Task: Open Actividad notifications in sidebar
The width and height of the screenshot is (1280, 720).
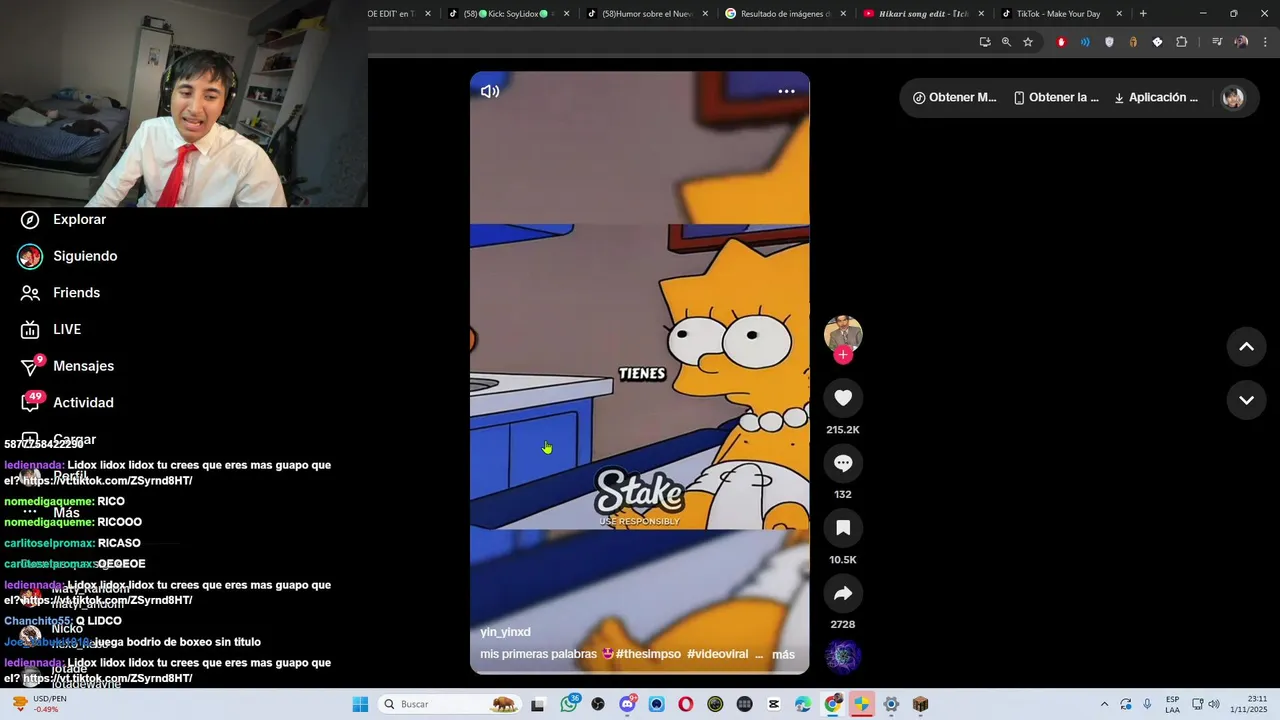Action: [66, 403]
